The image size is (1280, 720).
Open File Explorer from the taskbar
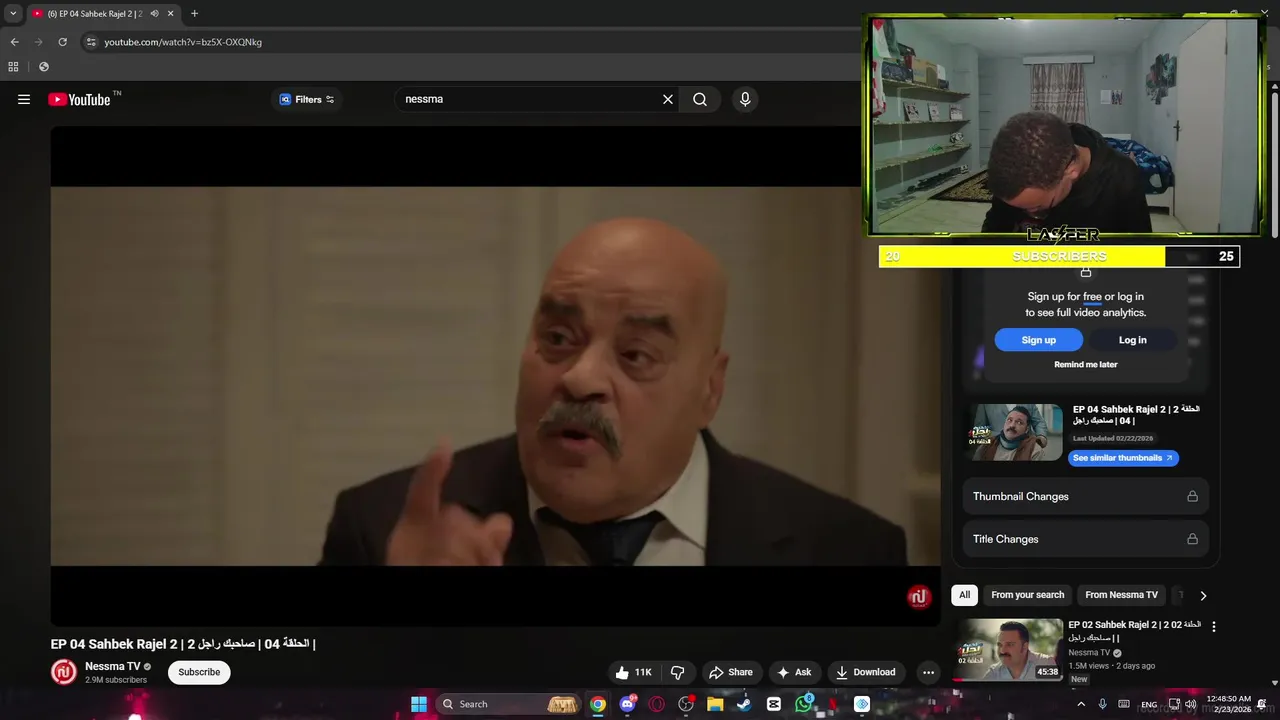coord(715,704)
